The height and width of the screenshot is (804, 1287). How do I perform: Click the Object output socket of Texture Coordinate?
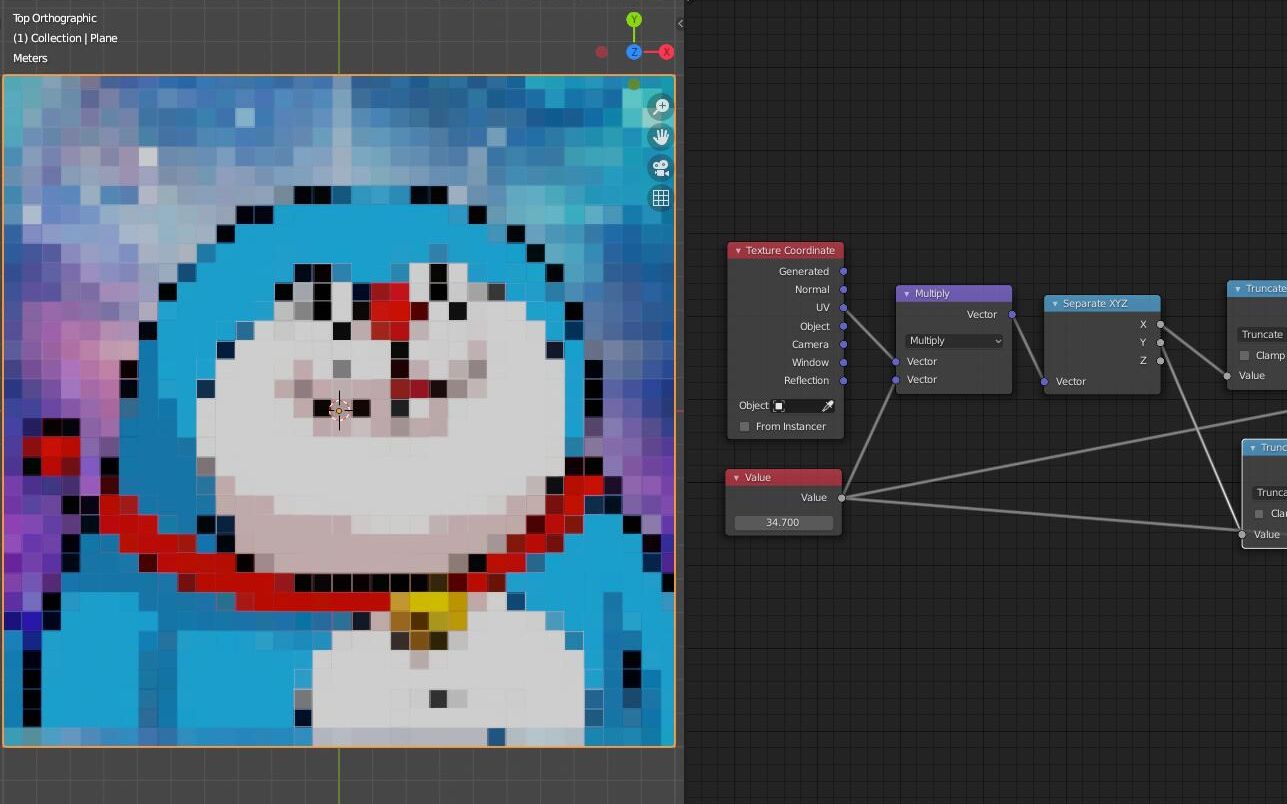coord(844,326)
